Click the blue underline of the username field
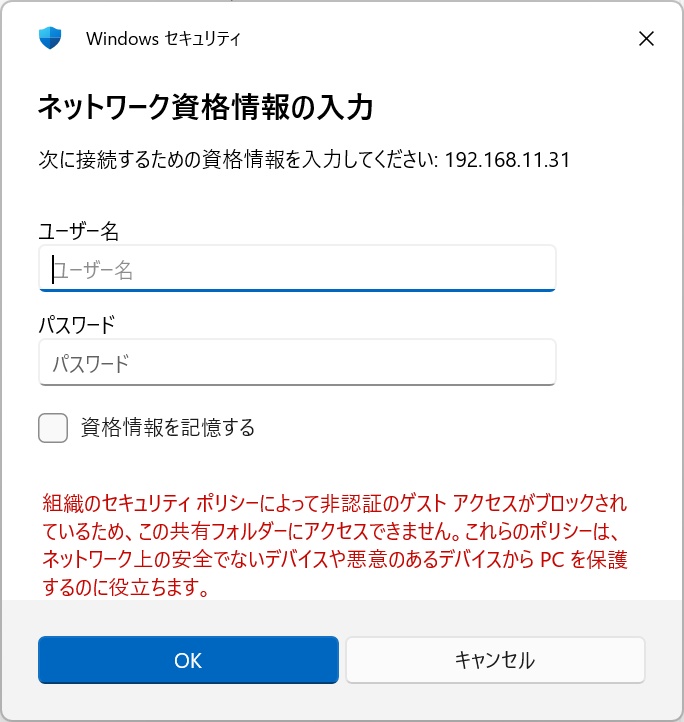Image resolution: width=684 pixels, height=722 pixels. (297, 290)
